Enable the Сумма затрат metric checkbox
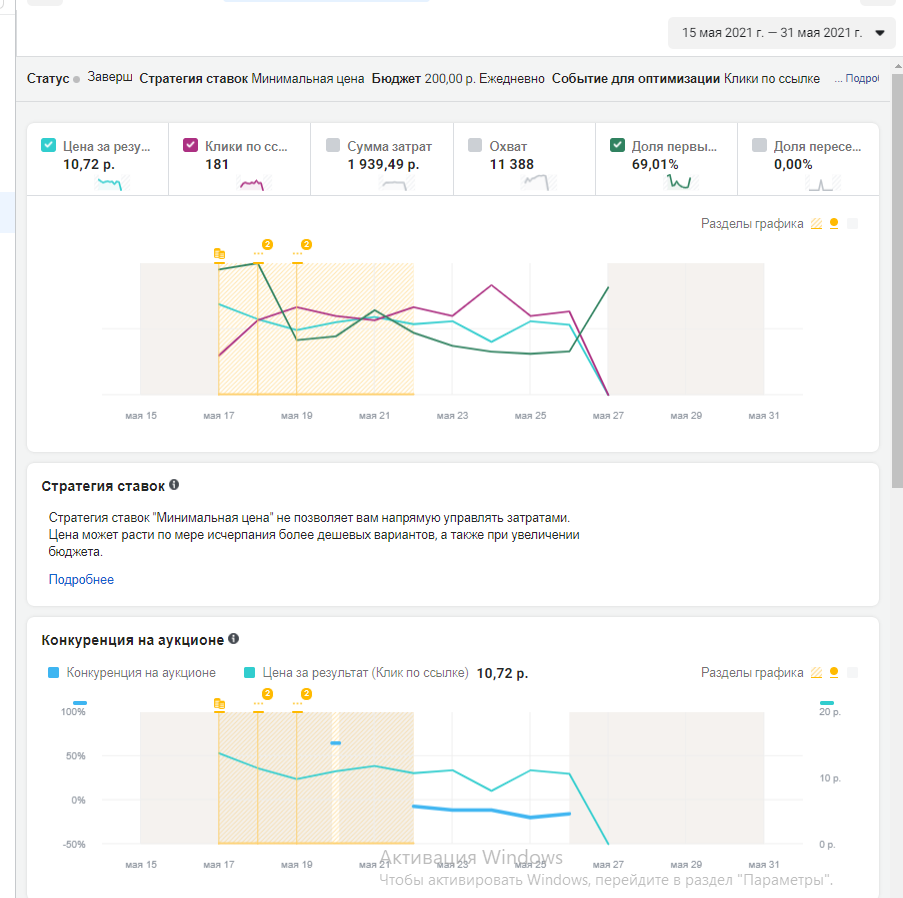This screenshot has width=903, height=898. point(333,145)
